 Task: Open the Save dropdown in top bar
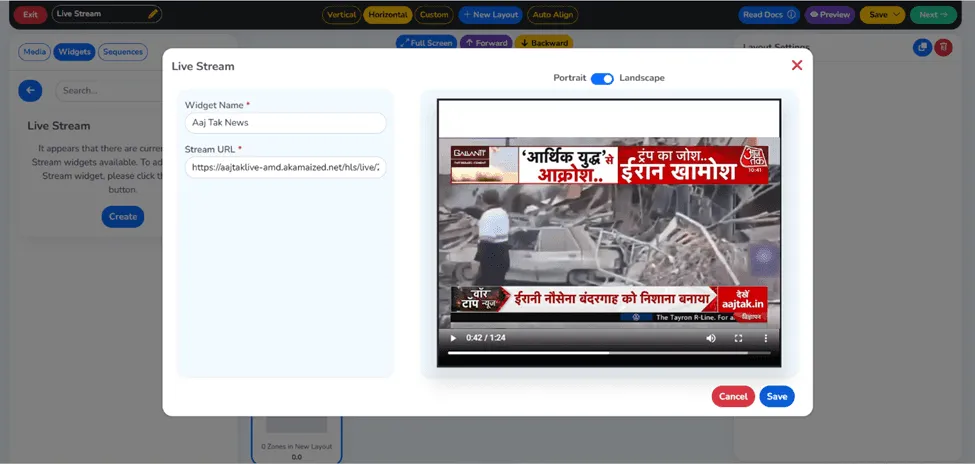[x=882, y=15]
